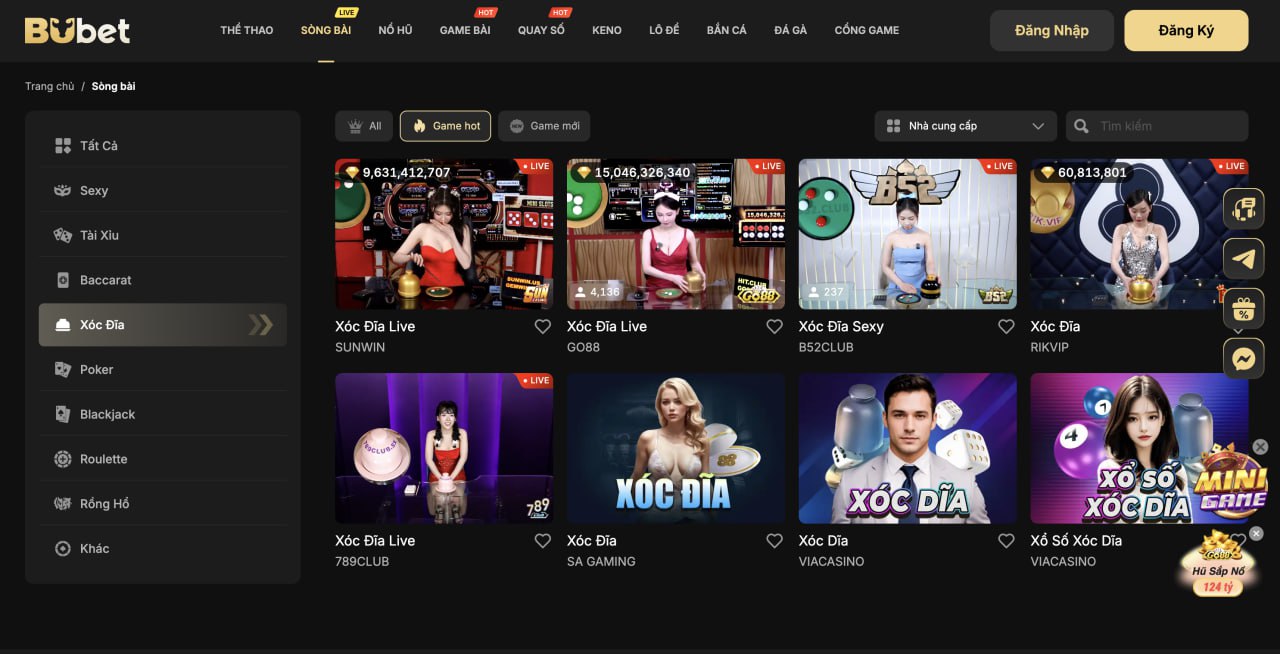Close the floating Mini Game banner

point(1260,447)
